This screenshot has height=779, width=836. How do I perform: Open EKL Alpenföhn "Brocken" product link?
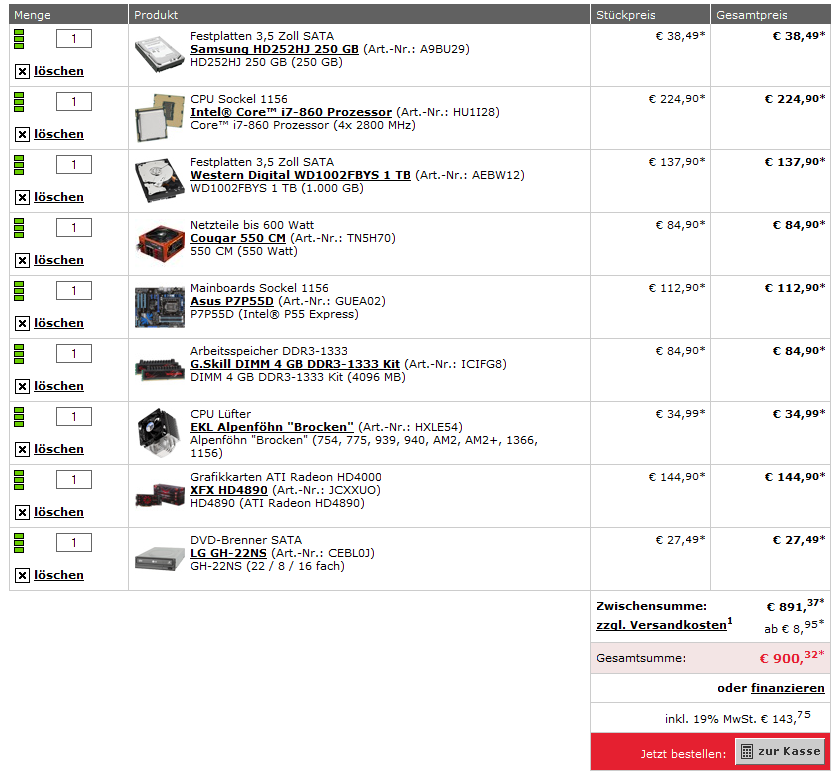pos(272,427)
